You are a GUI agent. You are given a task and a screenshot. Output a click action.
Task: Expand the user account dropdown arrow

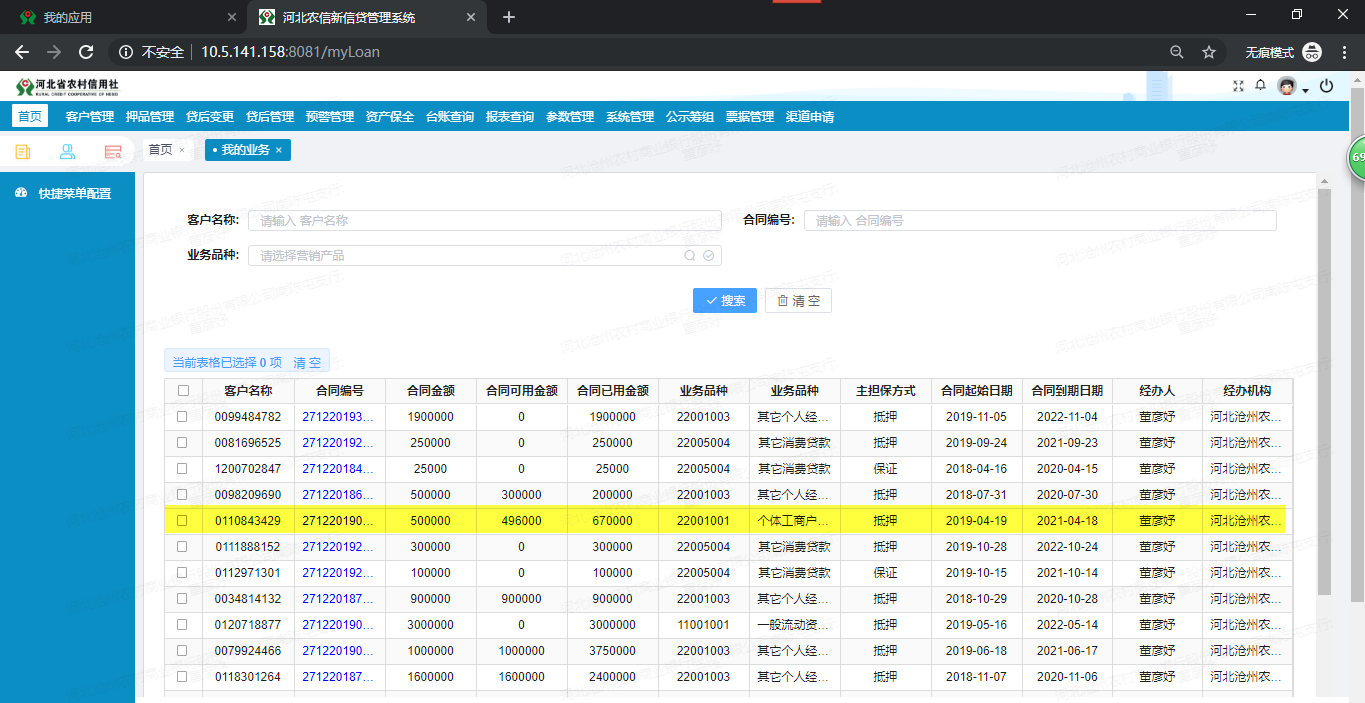(x=1303, y=91)
